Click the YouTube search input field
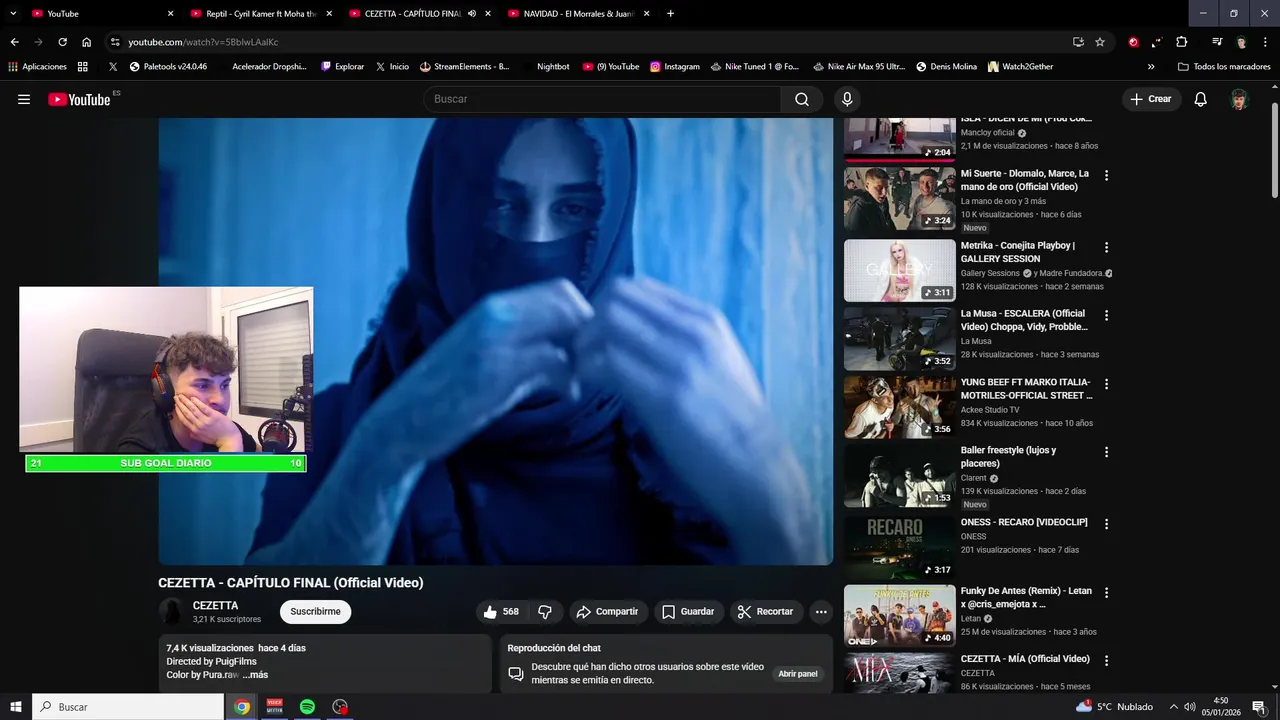 pos(602,99)
